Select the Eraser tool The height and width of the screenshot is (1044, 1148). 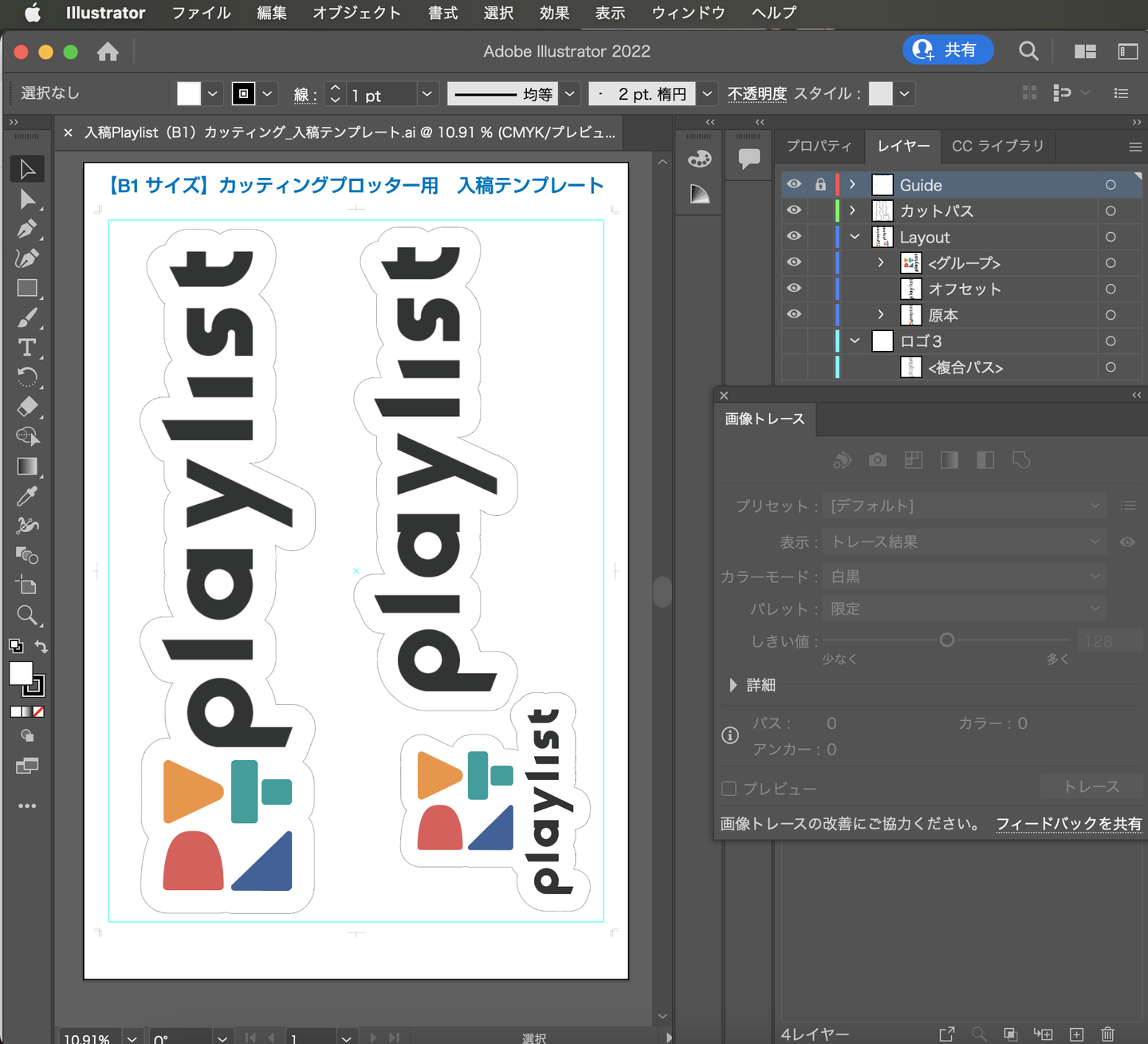coord(27,407)
